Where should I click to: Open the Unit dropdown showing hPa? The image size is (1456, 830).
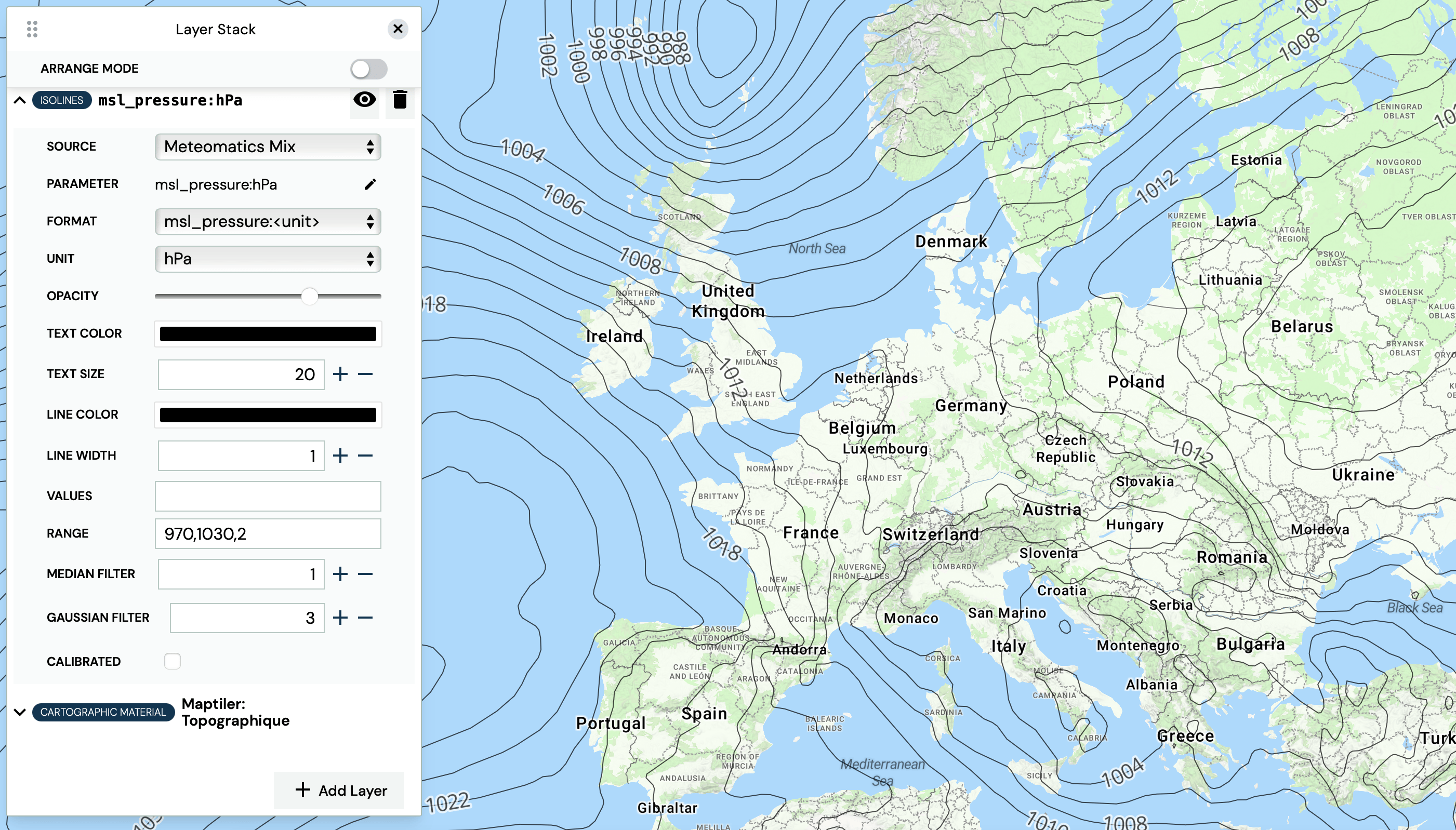click(x=268, y=259)
